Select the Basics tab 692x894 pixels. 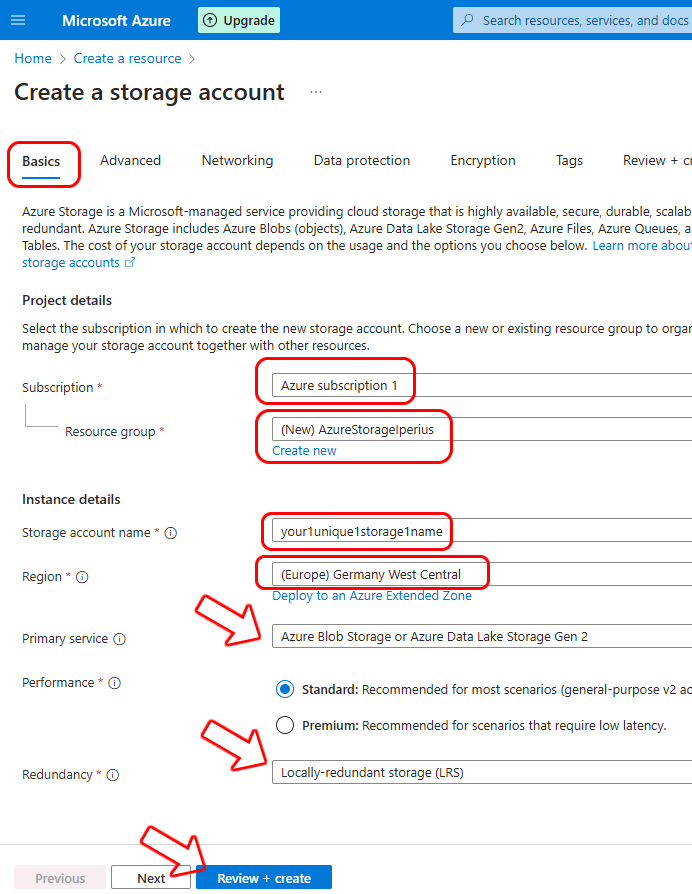(x=41, y=162)
